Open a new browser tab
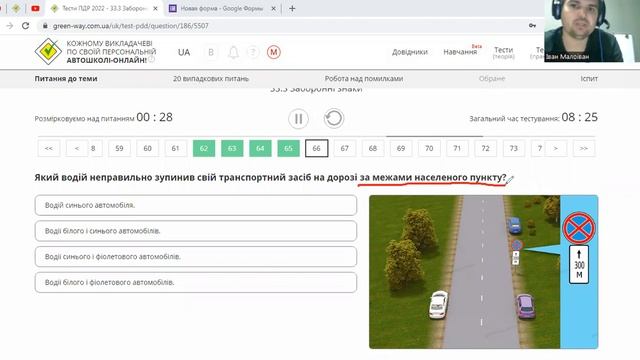The width and height of the screenshot is (640, 360). (x=292, y=8)
